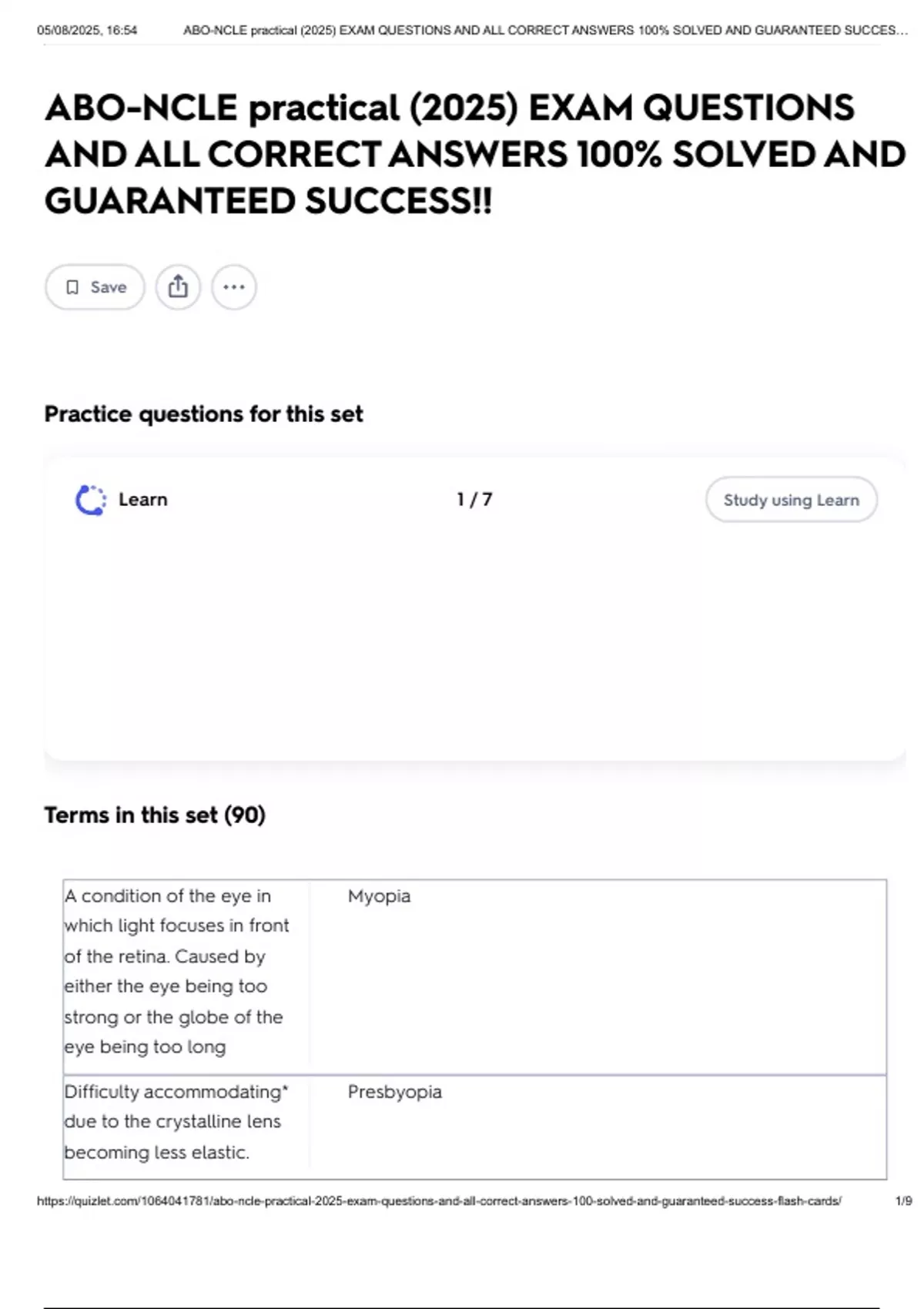
Task: Open the share icon button
Action: (178, 287)
